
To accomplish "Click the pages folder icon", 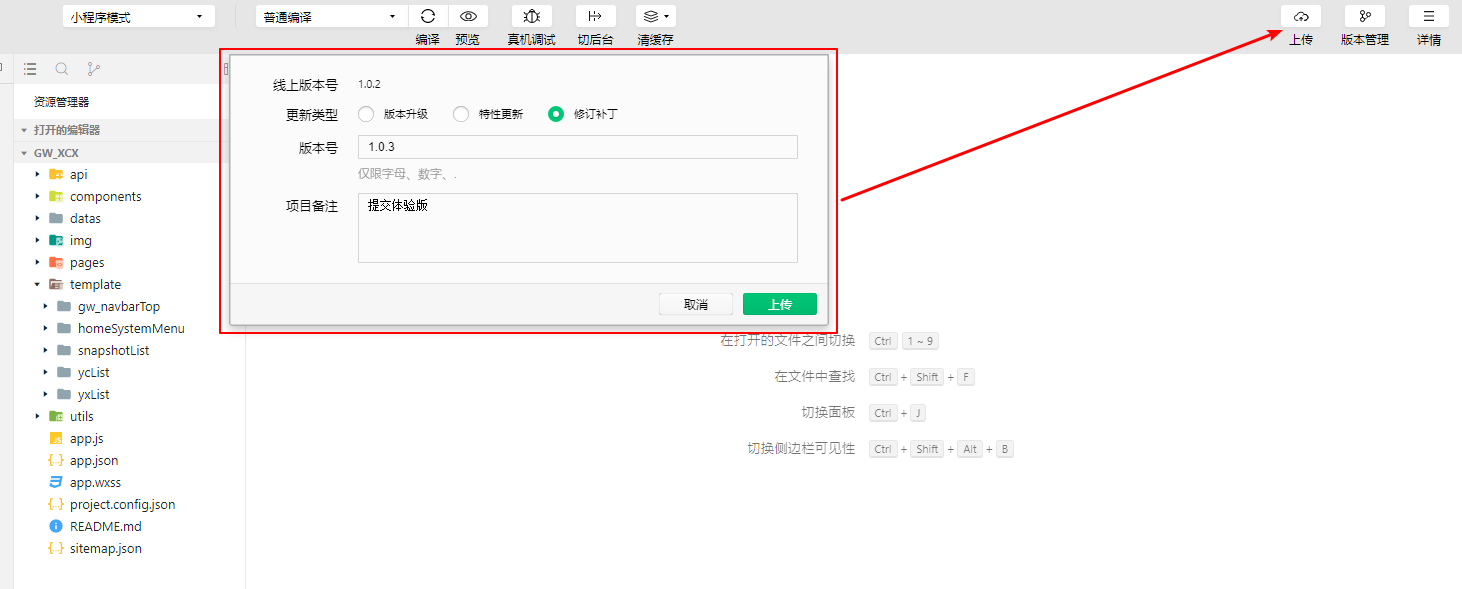I will (57, 262).
